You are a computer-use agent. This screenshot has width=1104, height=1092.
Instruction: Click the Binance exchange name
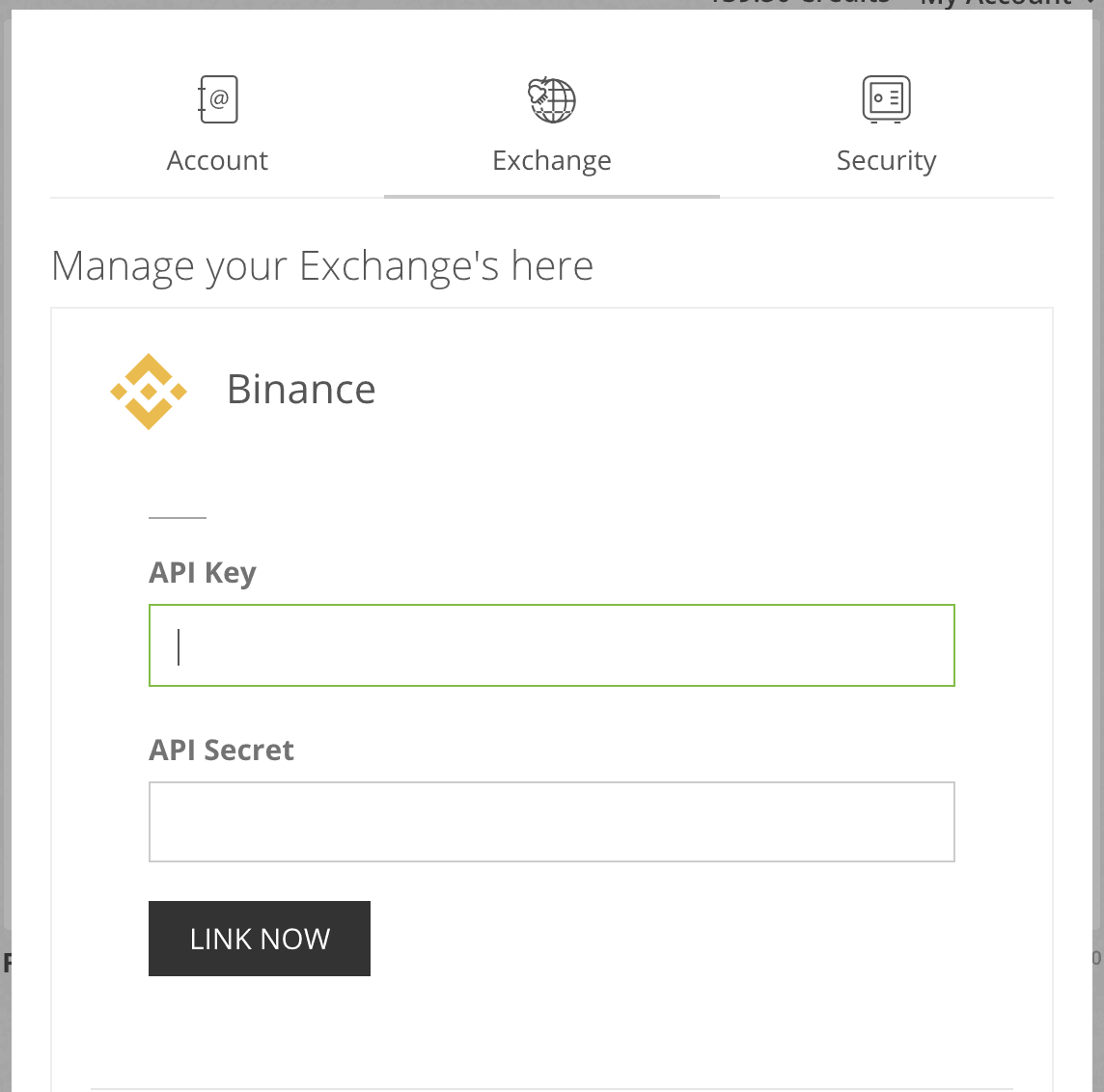click(x=301, y=389)
